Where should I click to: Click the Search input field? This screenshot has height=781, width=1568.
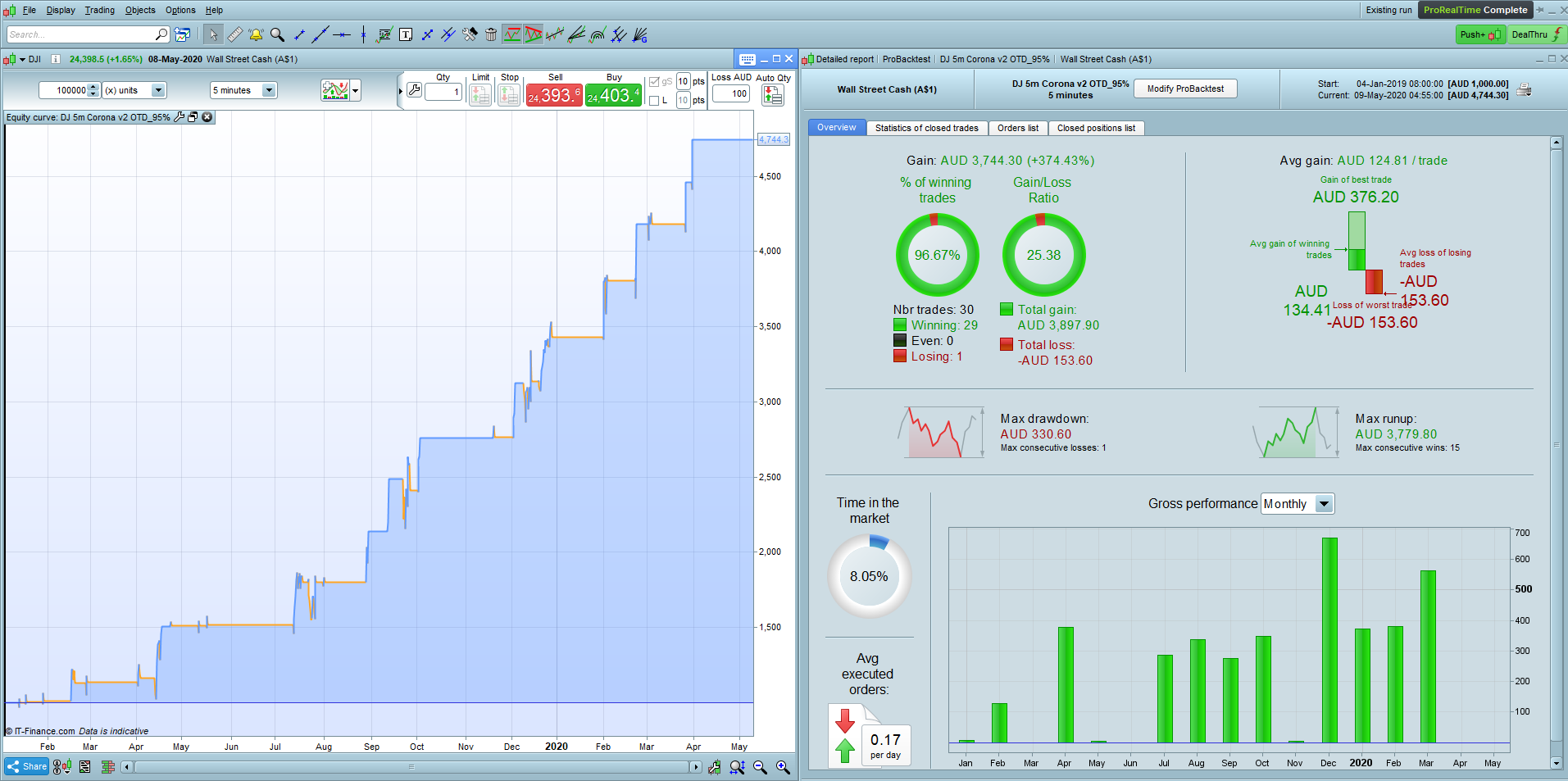tap(88, 34)
